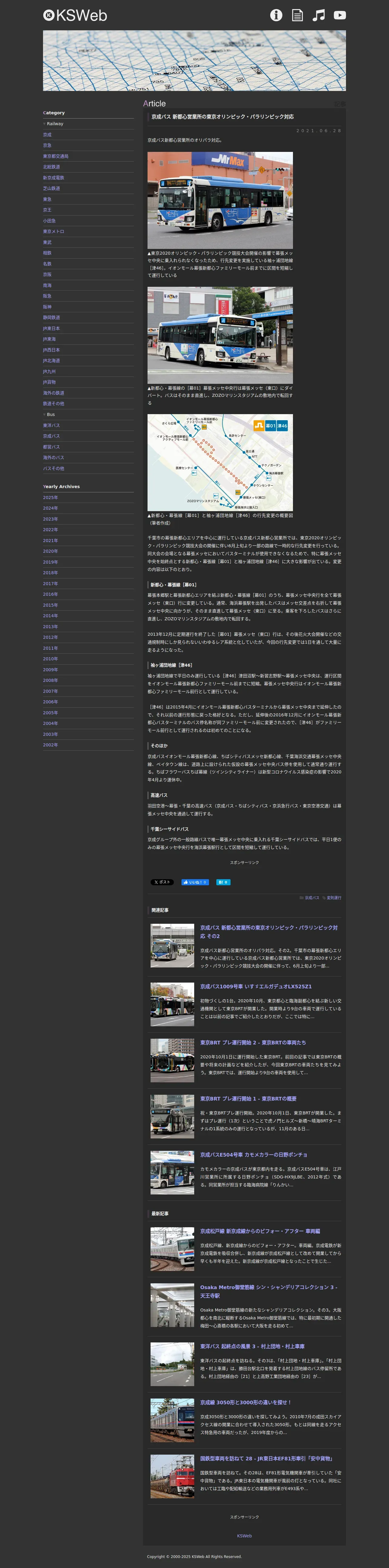This screenshot has width=389, height=1568.
Task: Select the 鉄道その他 category
Action: (54, 404)
